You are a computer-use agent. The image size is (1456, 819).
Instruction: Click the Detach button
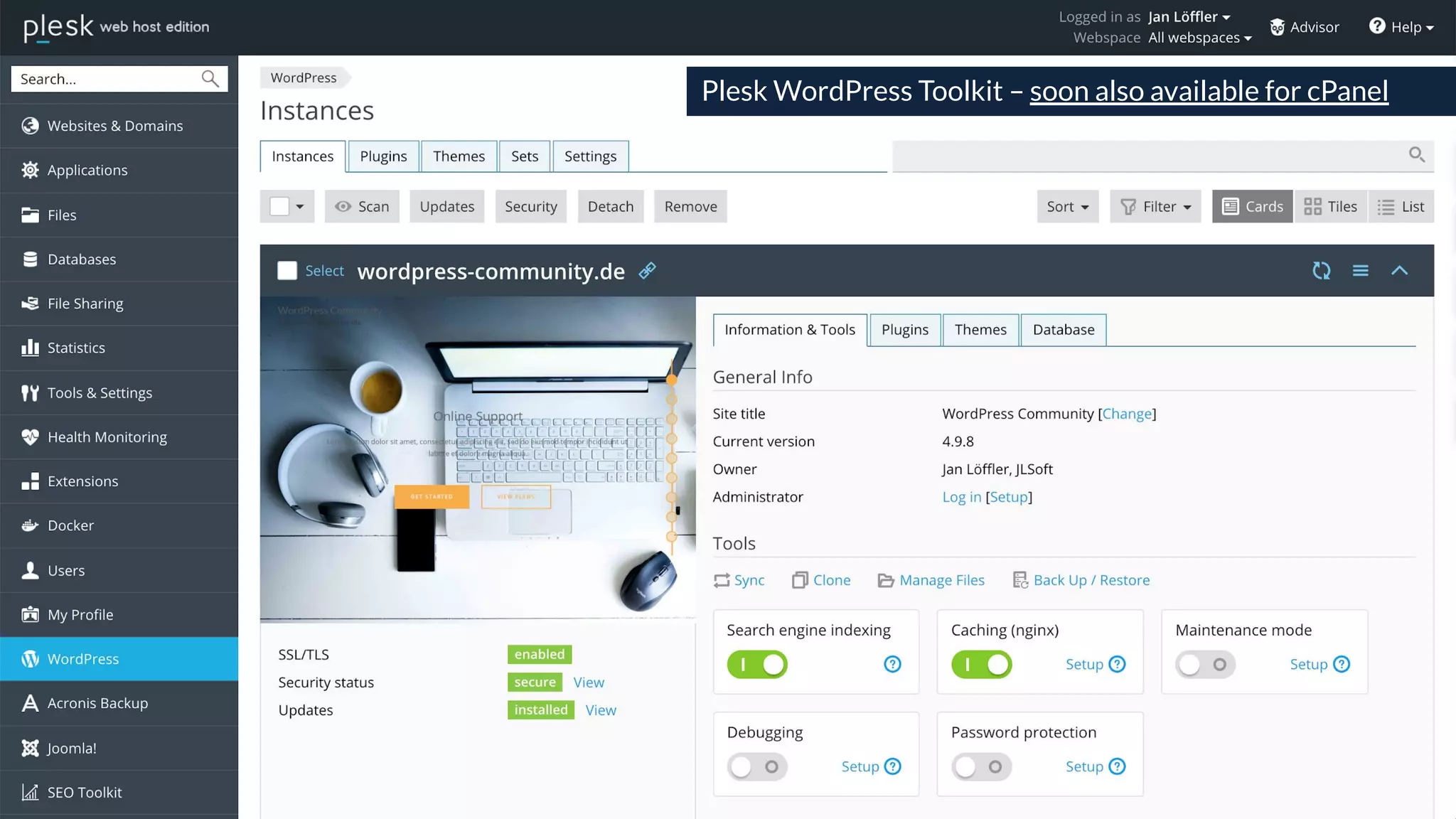[611, 206]
